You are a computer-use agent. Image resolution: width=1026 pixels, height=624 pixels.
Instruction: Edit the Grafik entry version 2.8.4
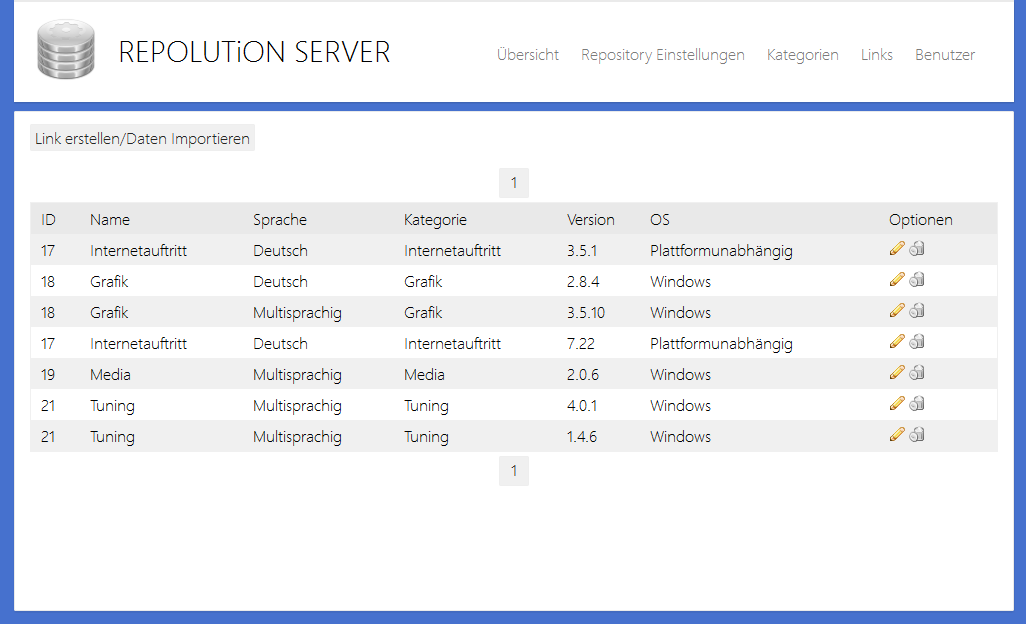coord(897,279)
